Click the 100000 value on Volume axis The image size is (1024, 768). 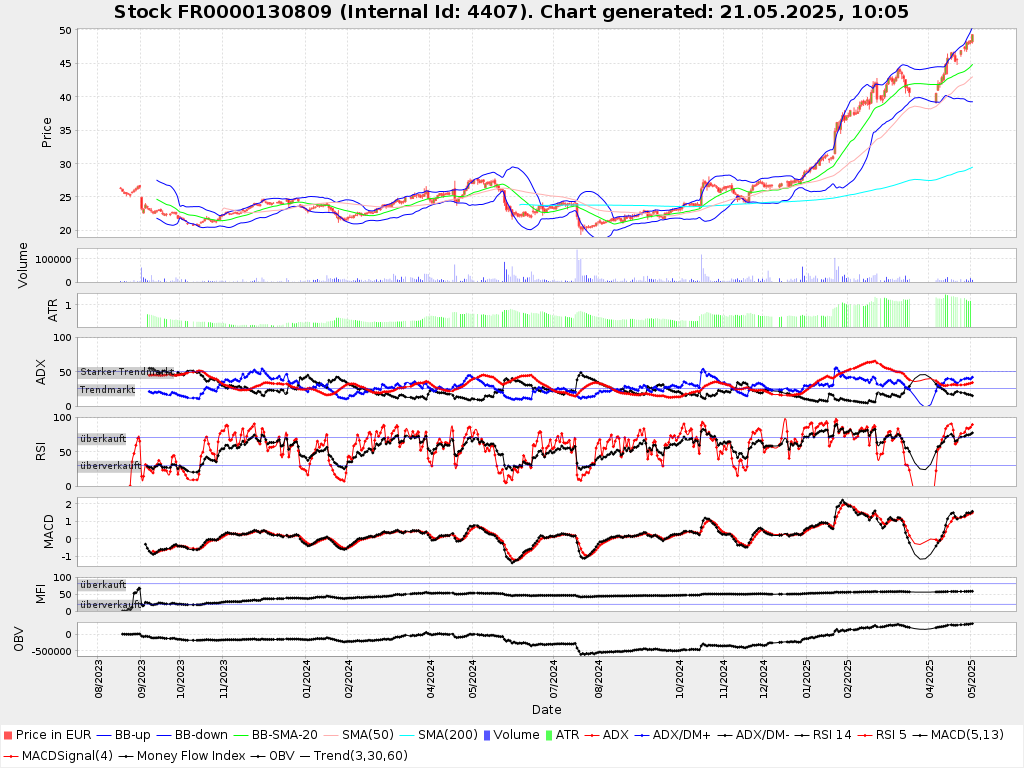click(54, 259)
